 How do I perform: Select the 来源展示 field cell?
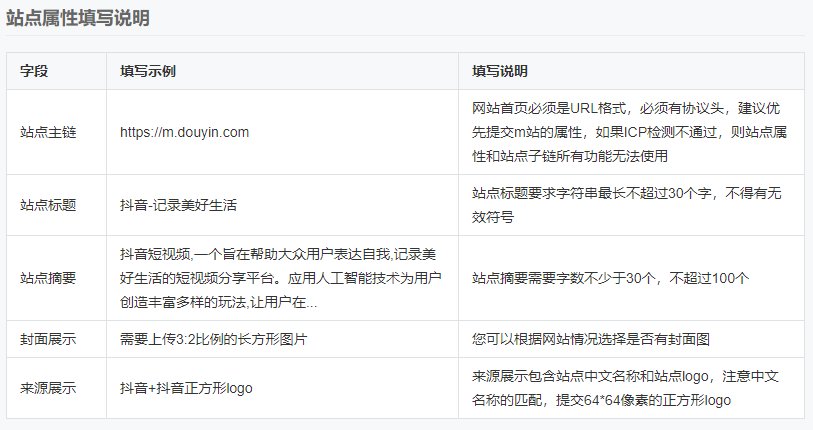tap(48, 388)
